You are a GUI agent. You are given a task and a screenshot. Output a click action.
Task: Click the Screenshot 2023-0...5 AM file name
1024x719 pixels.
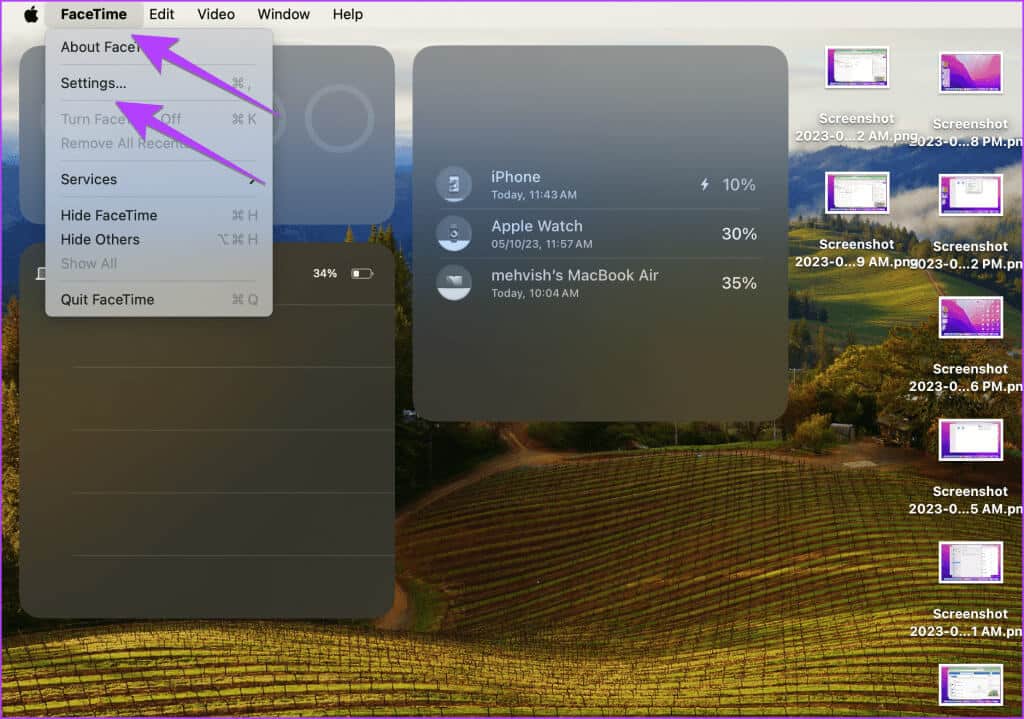967,500
